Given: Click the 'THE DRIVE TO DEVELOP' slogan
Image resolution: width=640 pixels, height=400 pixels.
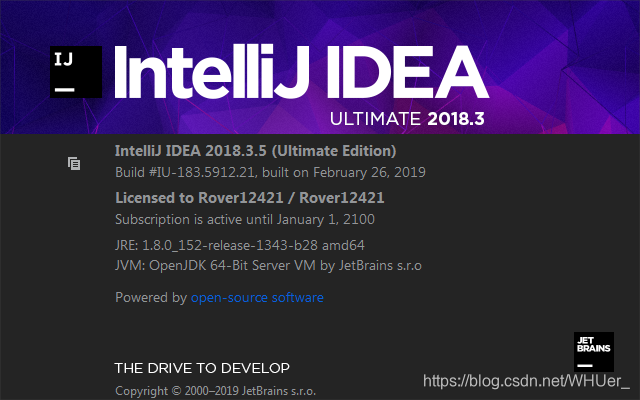Looking at the screenshot, I should [202, 368].
